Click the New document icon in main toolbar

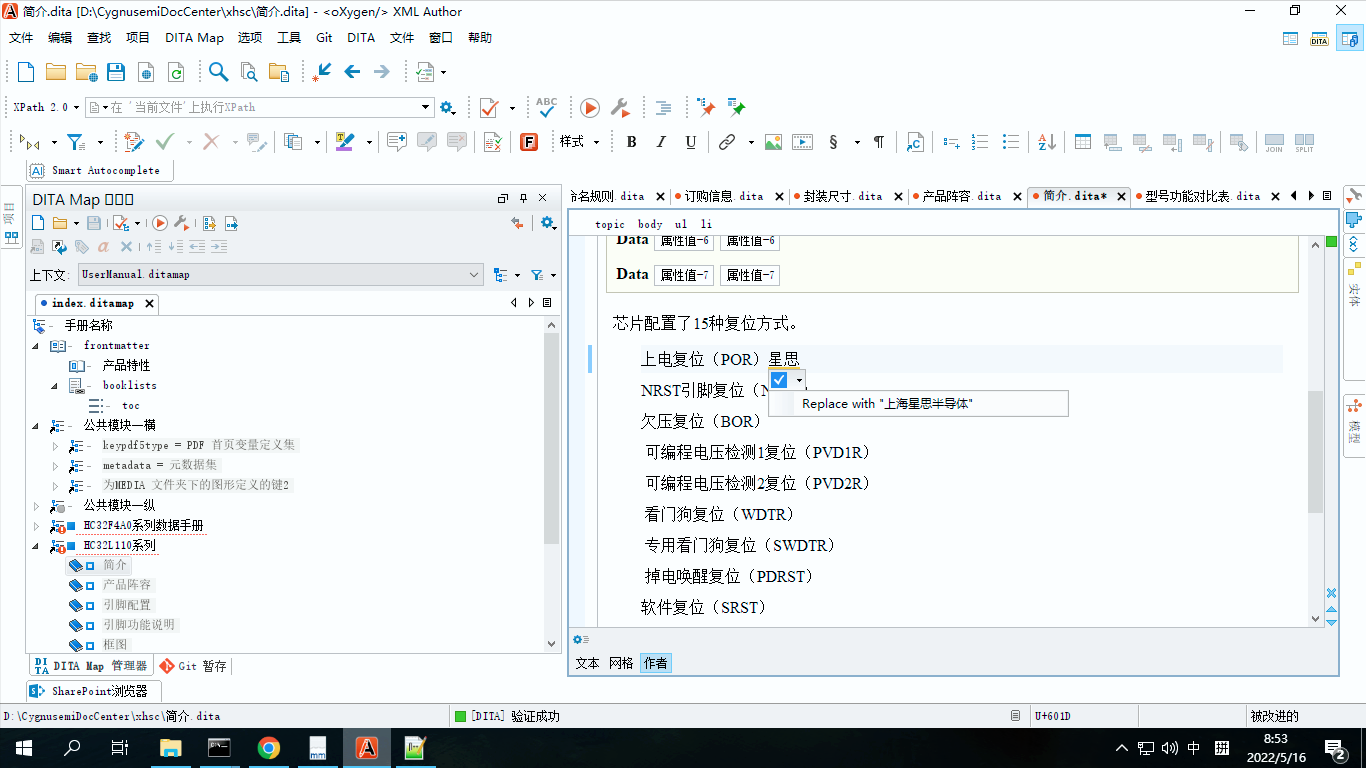point(26,72)
